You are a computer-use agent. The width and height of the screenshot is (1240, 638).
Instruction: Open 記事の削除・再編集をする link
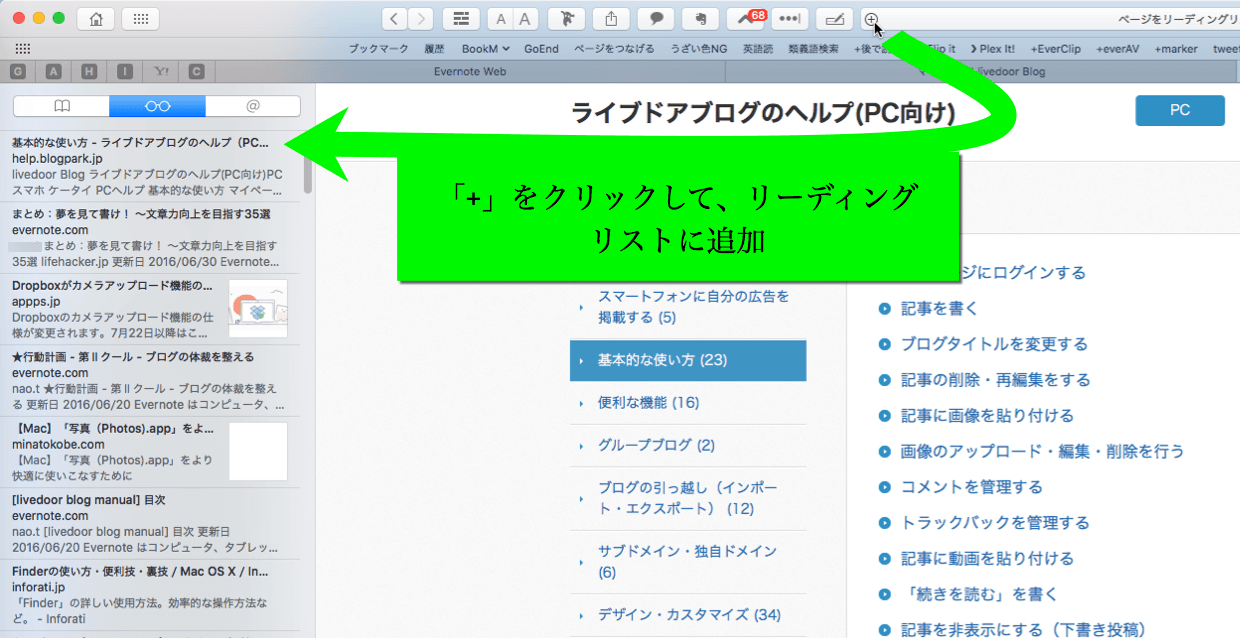click(995, 380)
